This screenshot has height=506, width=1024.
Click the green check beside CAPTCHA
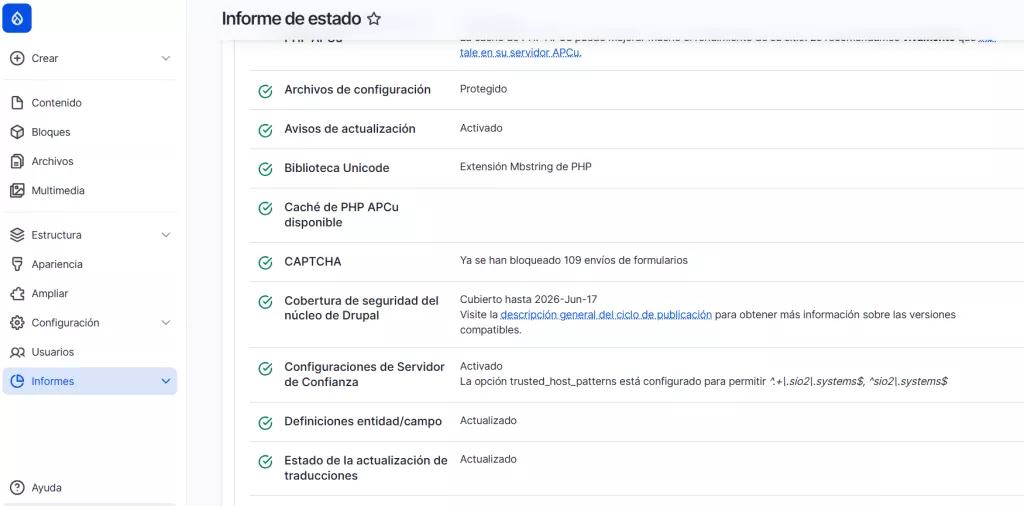click(265, 263)
